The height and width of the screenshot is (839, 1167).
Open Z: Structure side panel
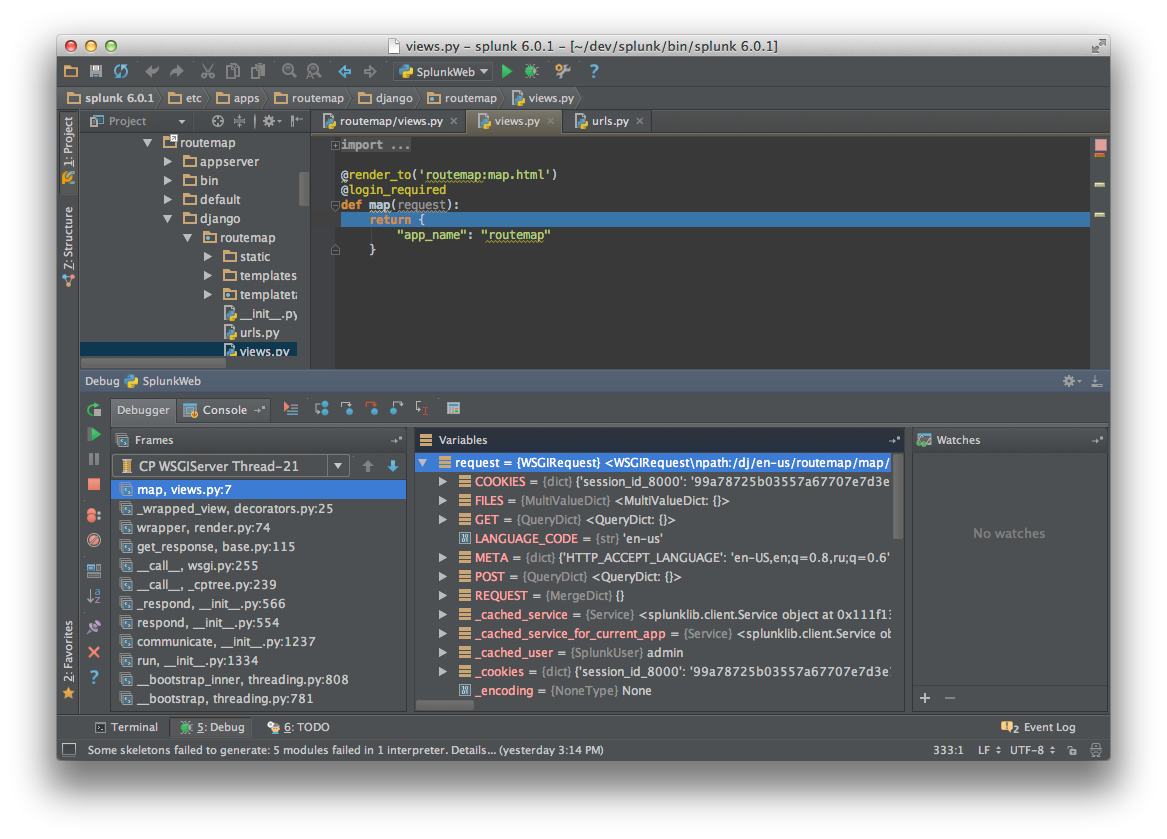(68, 246)
